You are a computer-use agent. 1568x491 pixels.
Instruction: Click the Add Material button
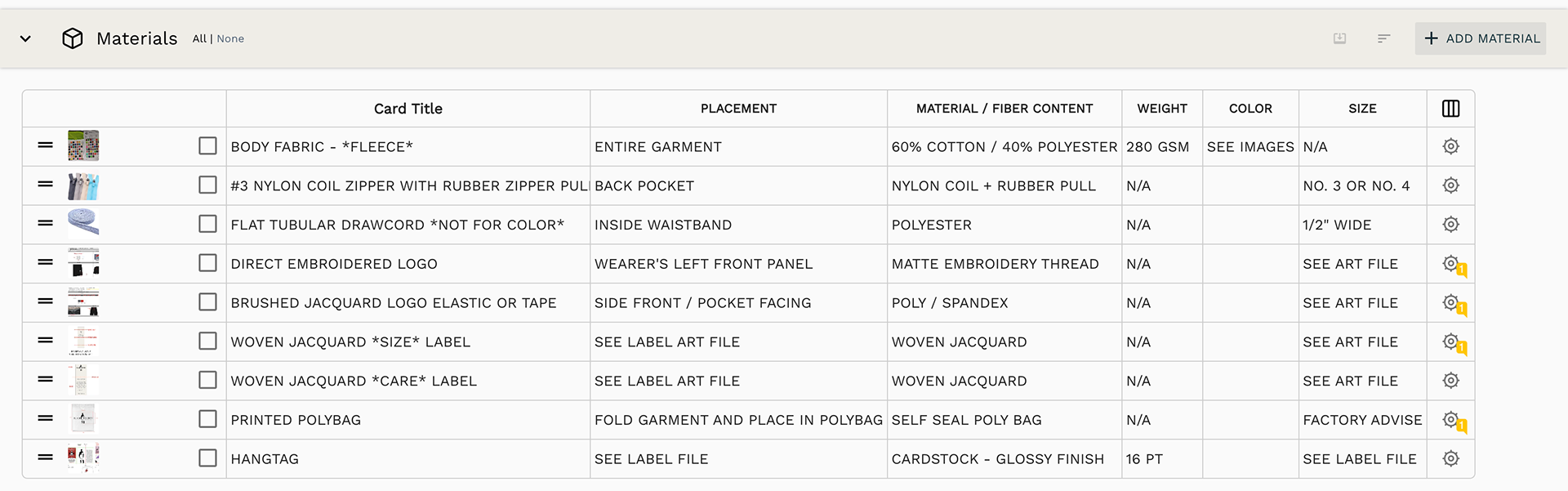tap(1481, 38)
